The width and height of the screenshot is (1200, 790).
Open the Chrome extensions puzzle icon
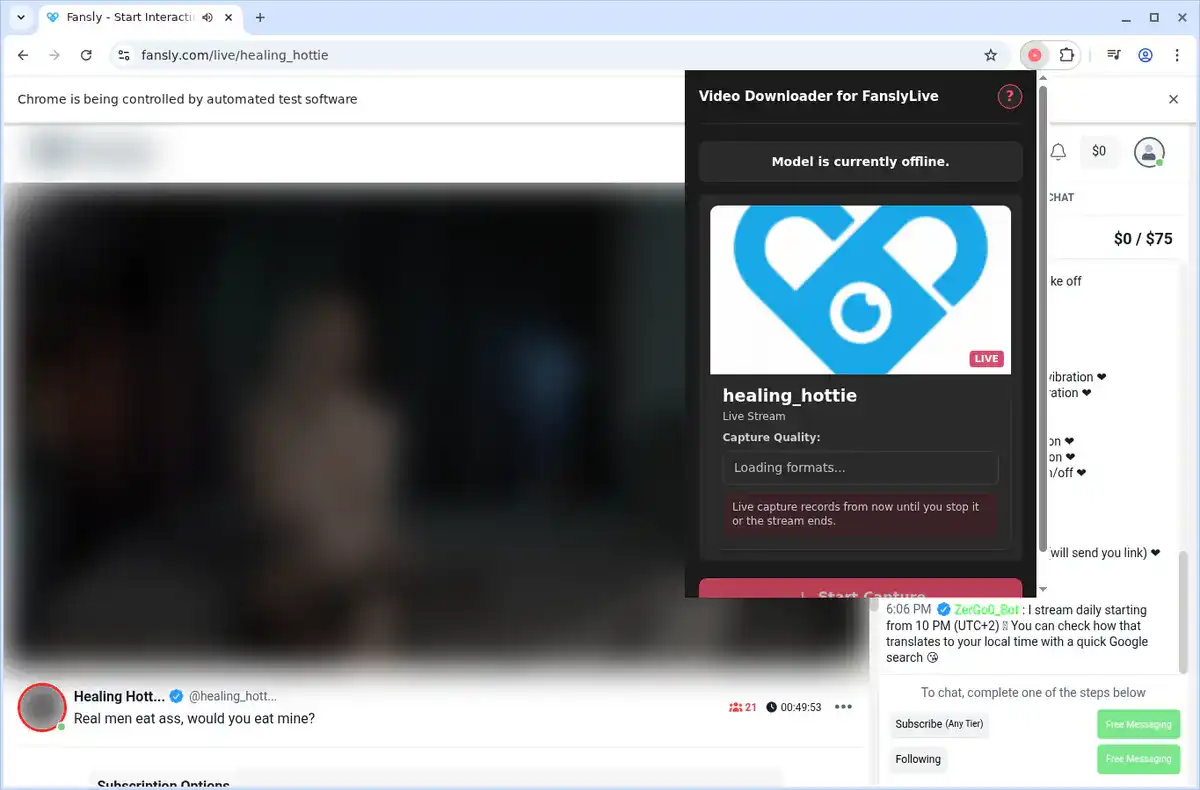[1067, 55]
